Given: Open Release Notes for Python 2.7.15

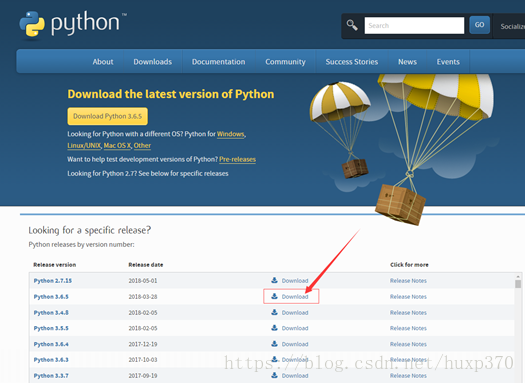Looking at the screenshot, I should pos(408,281).
